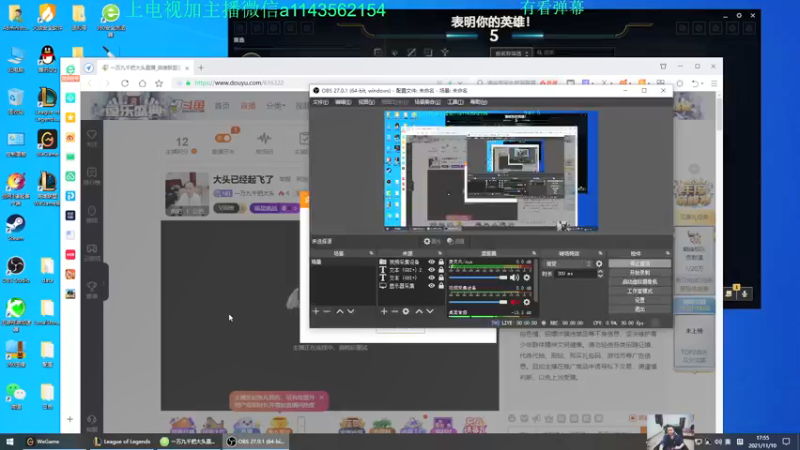The width and height of the screenshot is (800, 450).
Task: Open a new browser tab
Action: pyautogui.click(x=201, y=68)
